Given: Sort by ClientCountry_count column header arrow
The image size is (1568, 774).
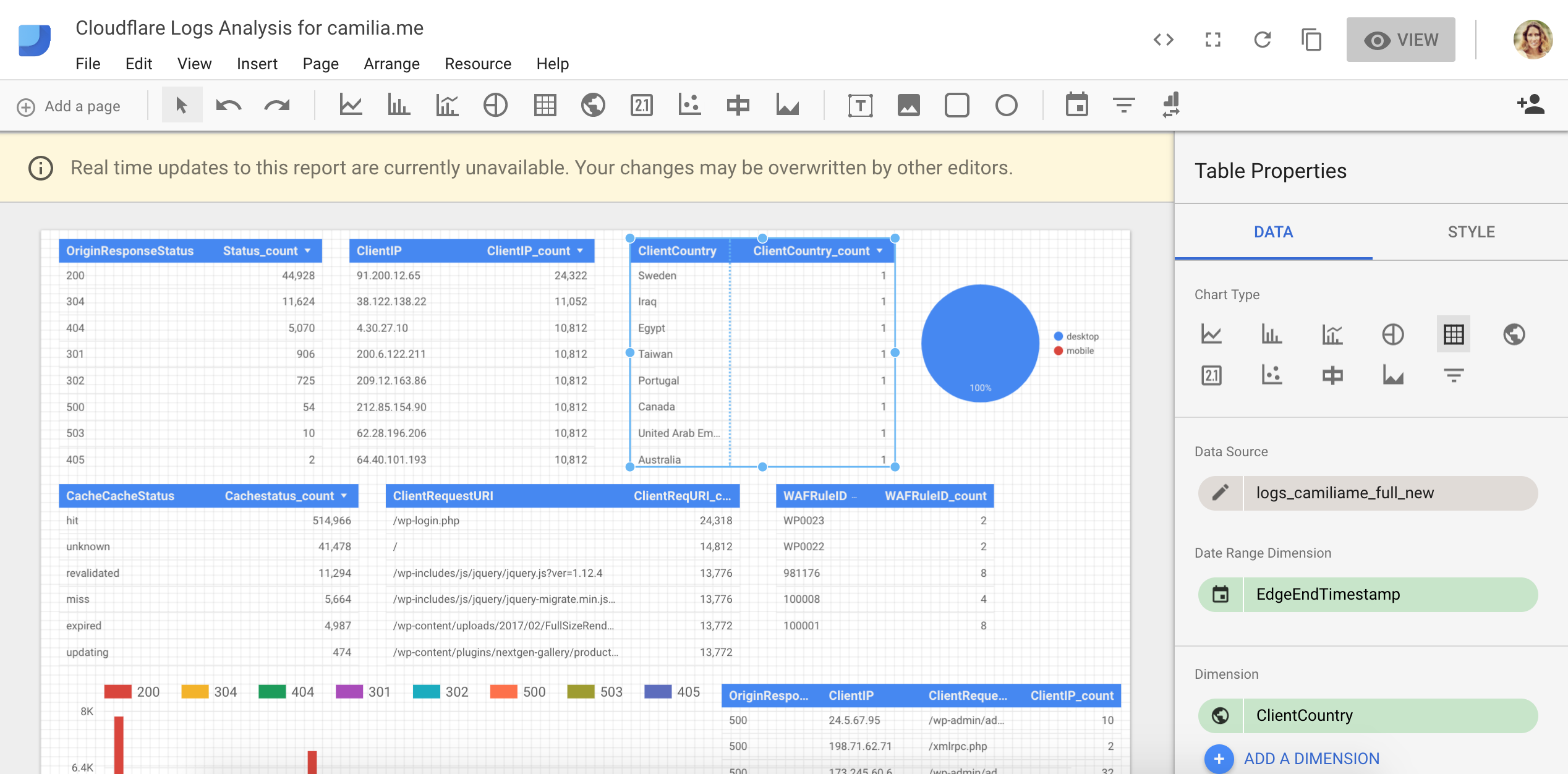Looking at the screenshot, I should click(x=879, y=251).
